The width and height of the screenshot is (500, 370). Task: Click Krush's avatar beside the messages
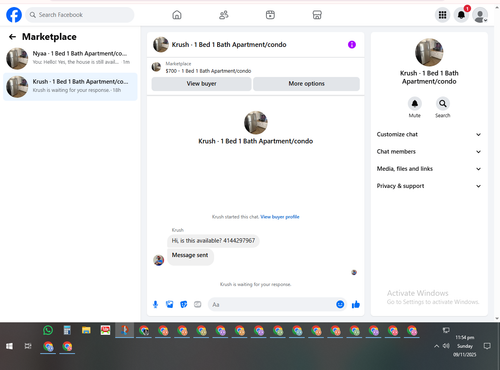coord(159,260)
